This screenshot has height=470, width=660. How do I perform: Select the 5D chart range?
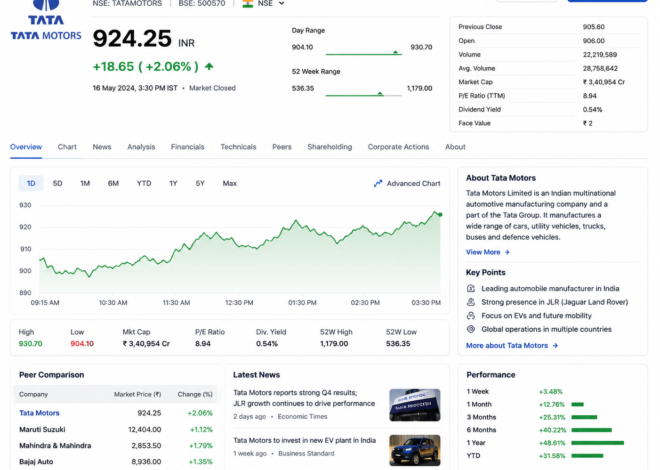pos(57,183)
